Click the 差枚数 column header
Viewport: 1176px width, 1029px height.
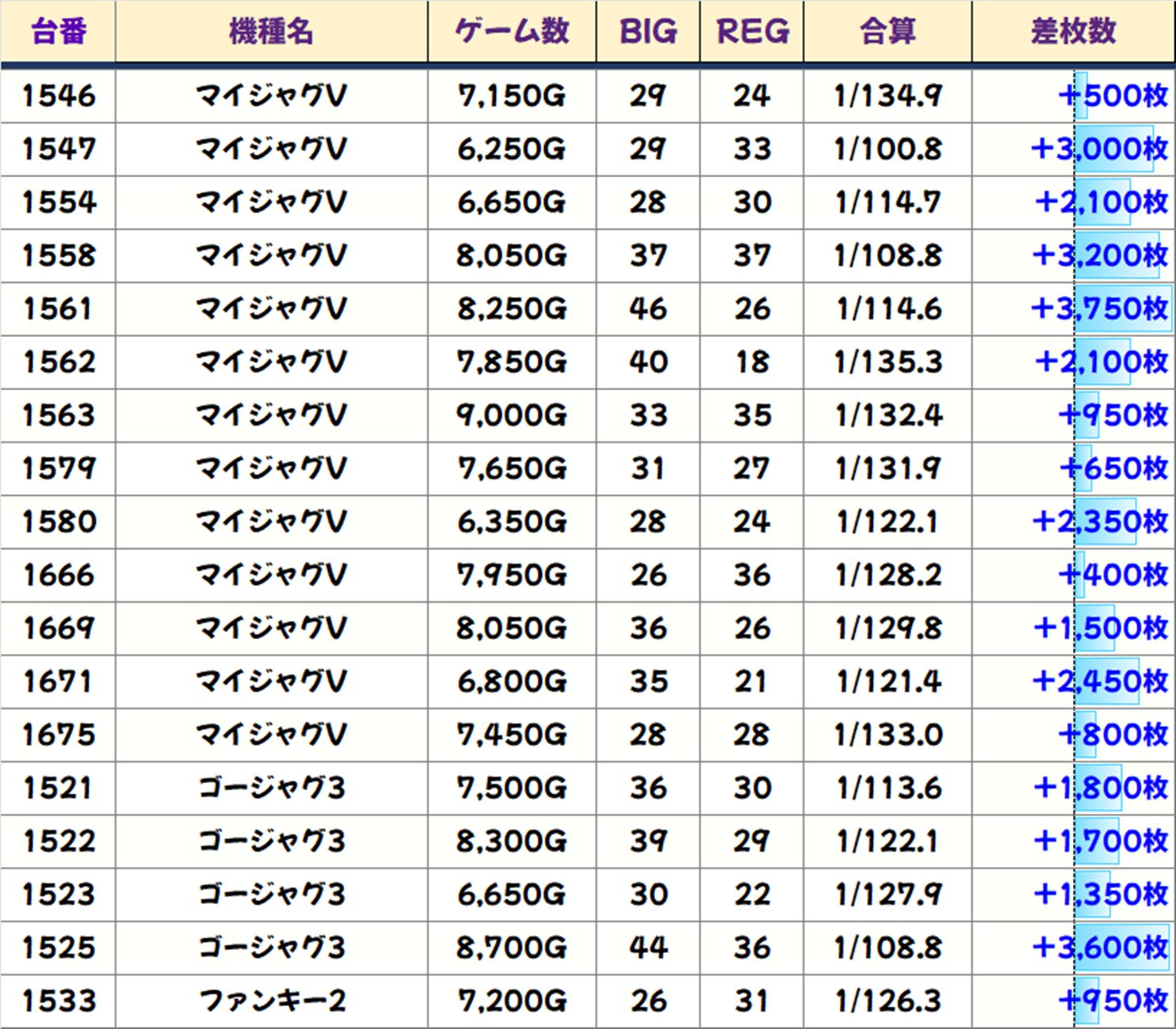(1073, 32)
